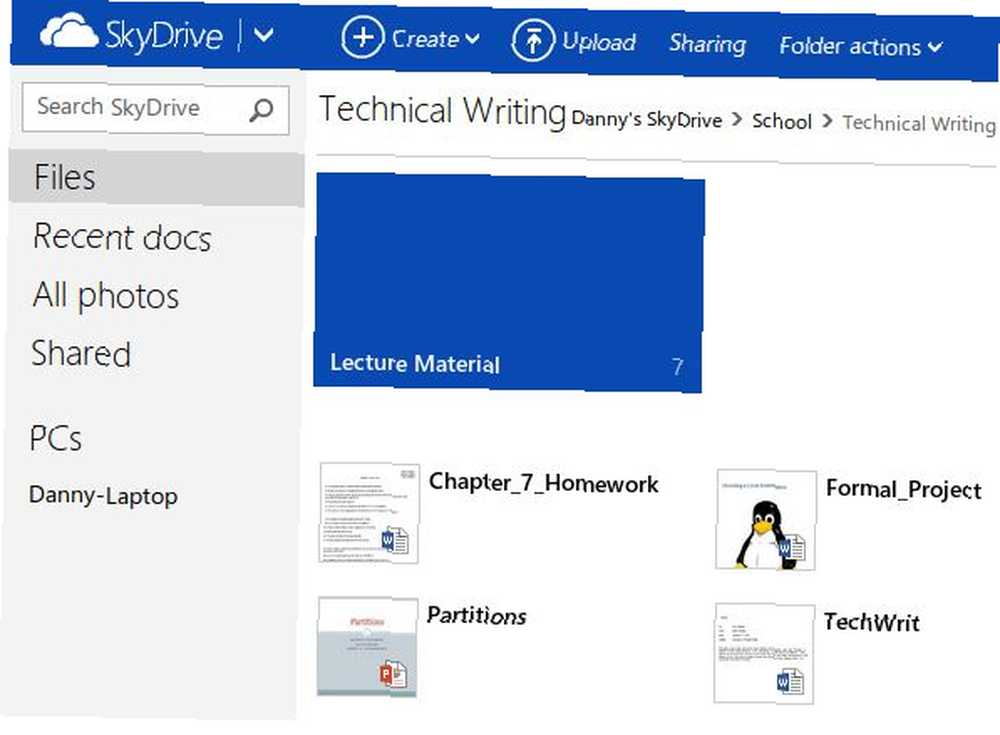Focus the Search SkyDrive input box
Screen dimensions: 1000x735
pyautogui.click(x=156, y=109)
